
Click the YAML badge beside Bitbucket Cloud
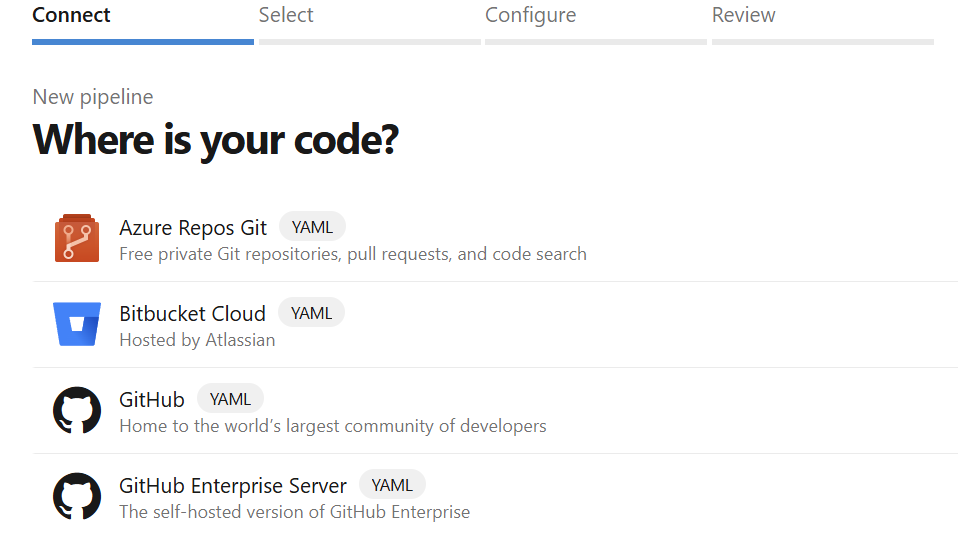point(311,313)
